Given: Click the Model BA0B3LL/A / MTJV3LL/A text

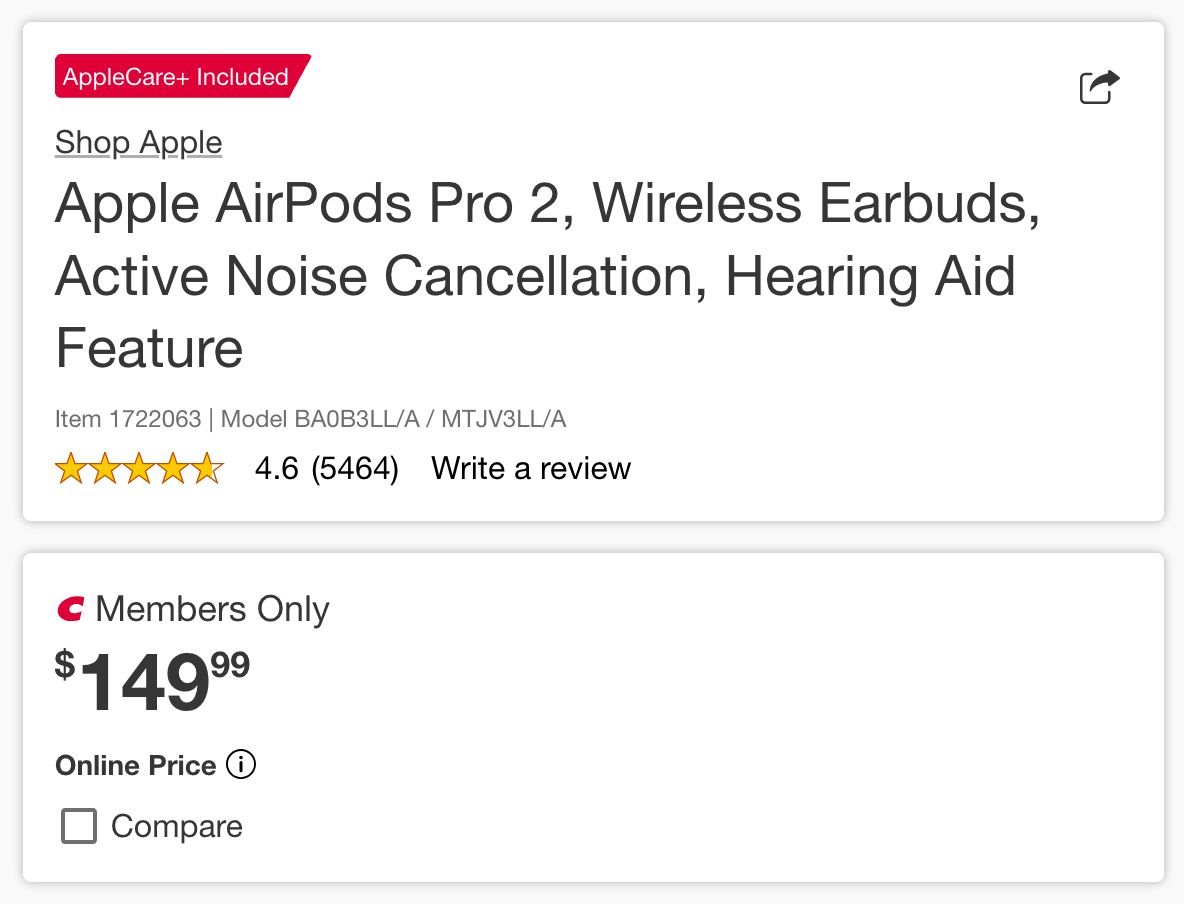Looking at the screenshot, I should [x=394, y=419].
